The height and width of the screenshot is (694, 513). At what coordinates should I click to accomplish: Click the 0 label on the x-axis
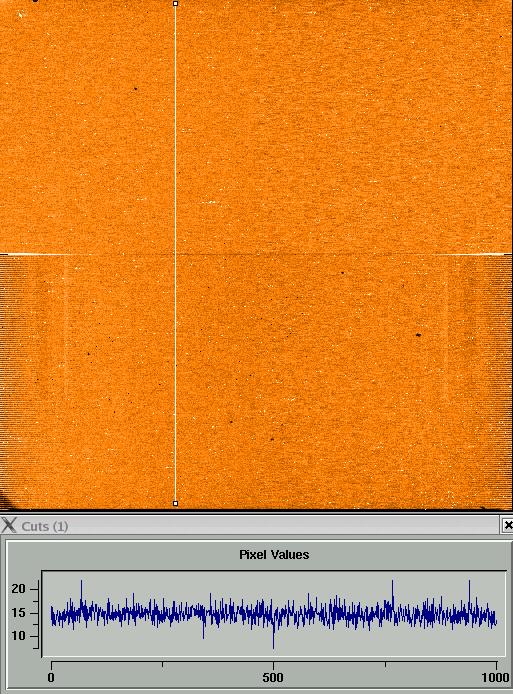[51, 677]
